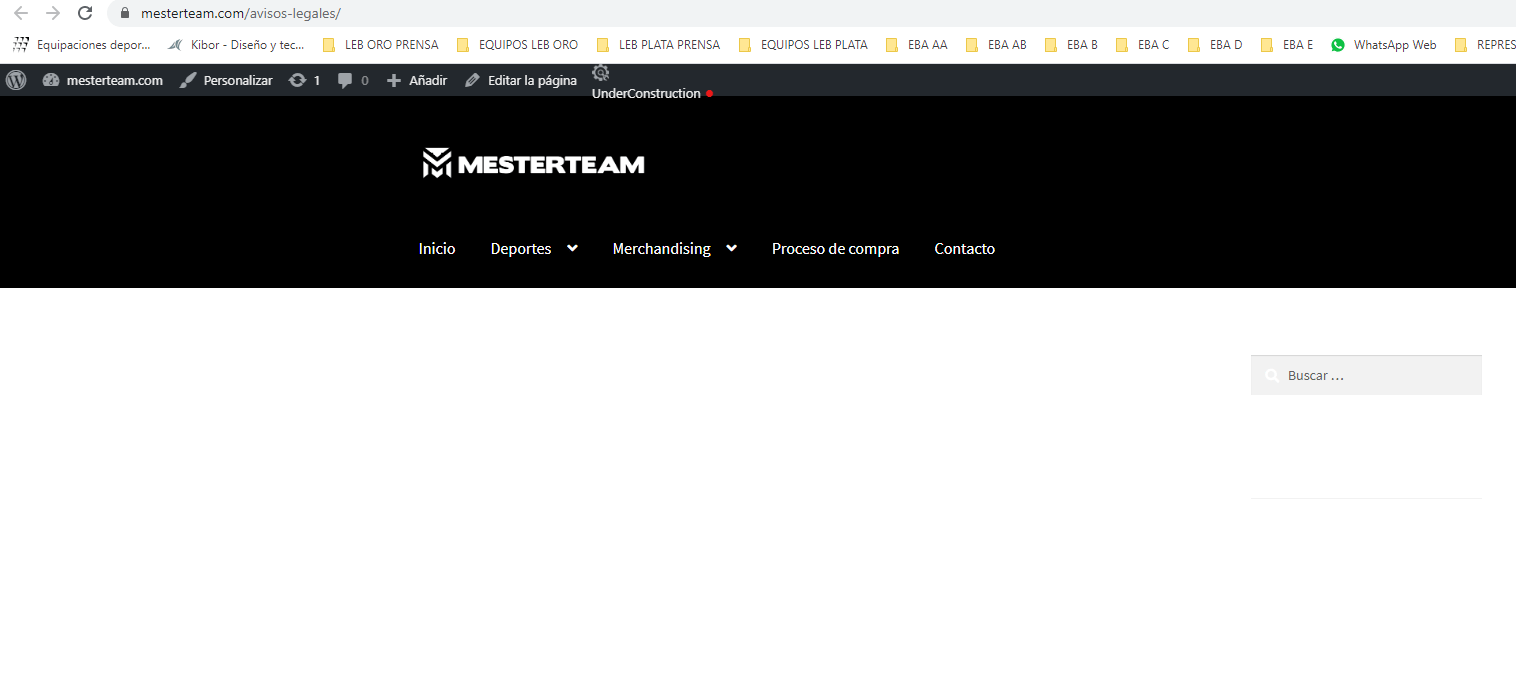
Task: Open the LEB ORO PRENSA bookmark folder
Action: coord(380,44)
